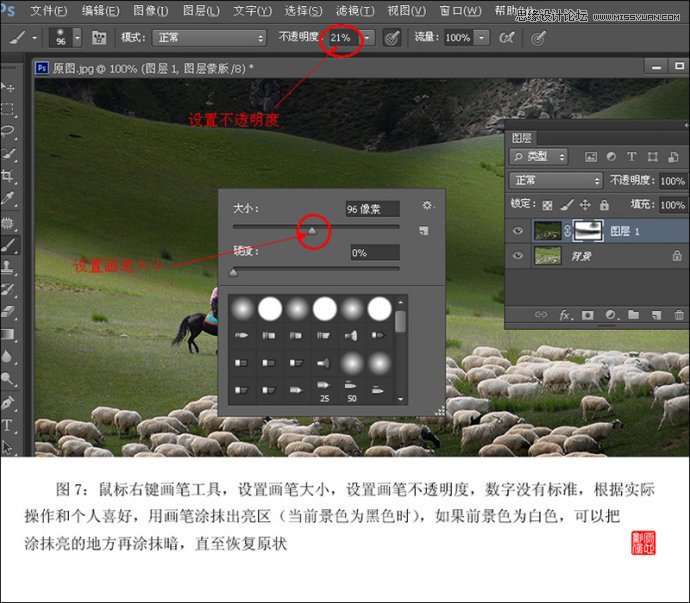Toggle pressure for size at options bar end

click(538, 38)
